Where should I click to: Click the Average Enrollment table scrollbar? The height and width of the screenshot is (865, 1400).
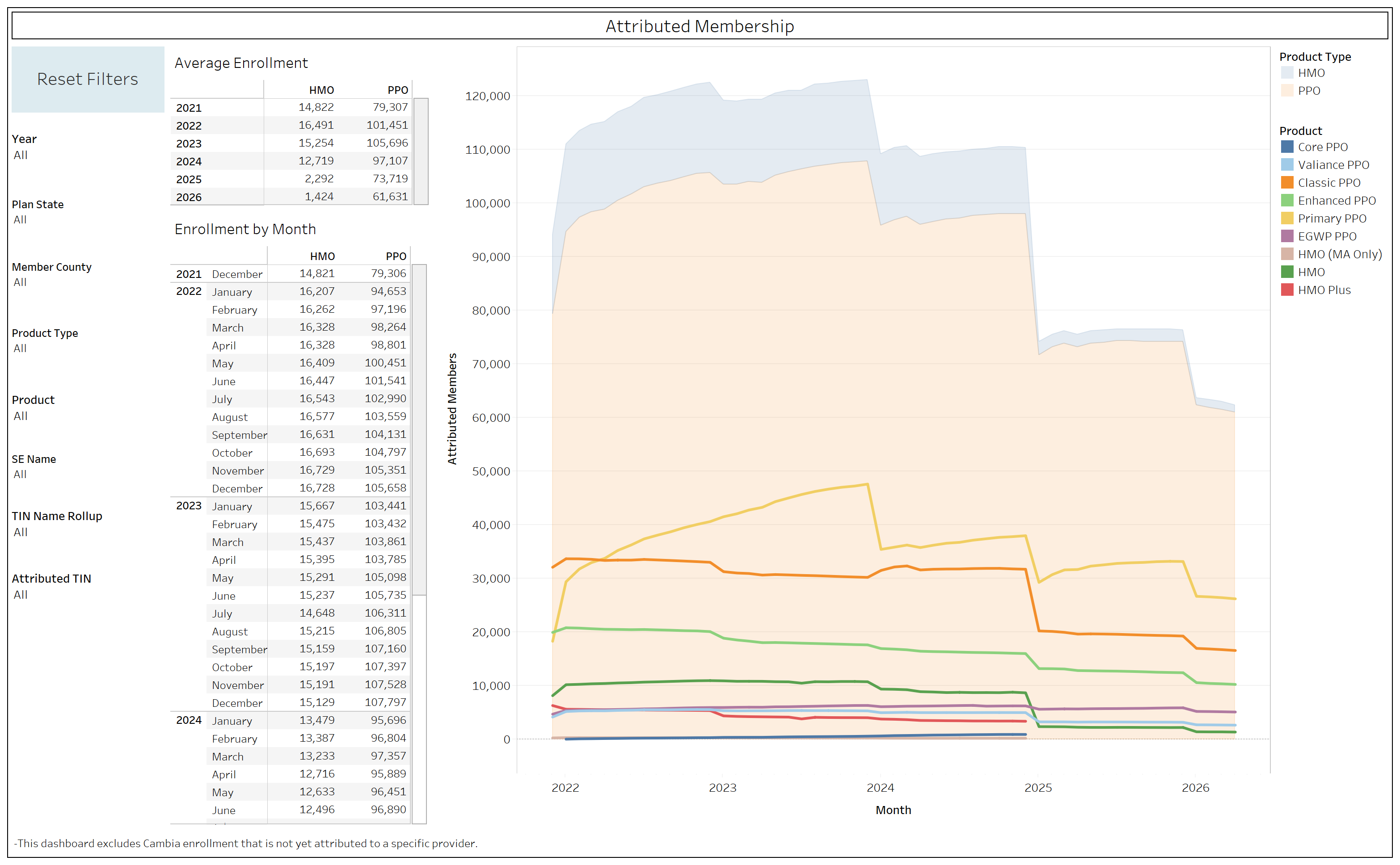click(421, 151)
